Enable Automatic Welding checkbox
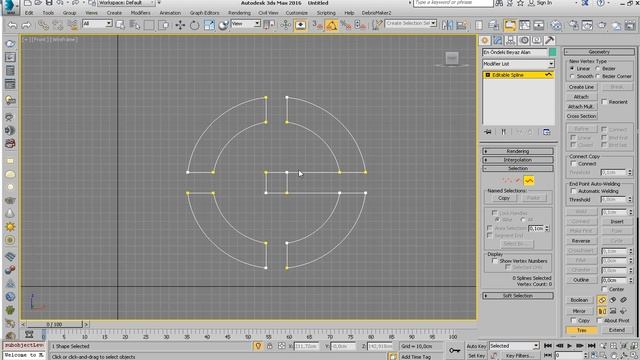The height and width of the screenshot is (360, 640). [573, 191]
